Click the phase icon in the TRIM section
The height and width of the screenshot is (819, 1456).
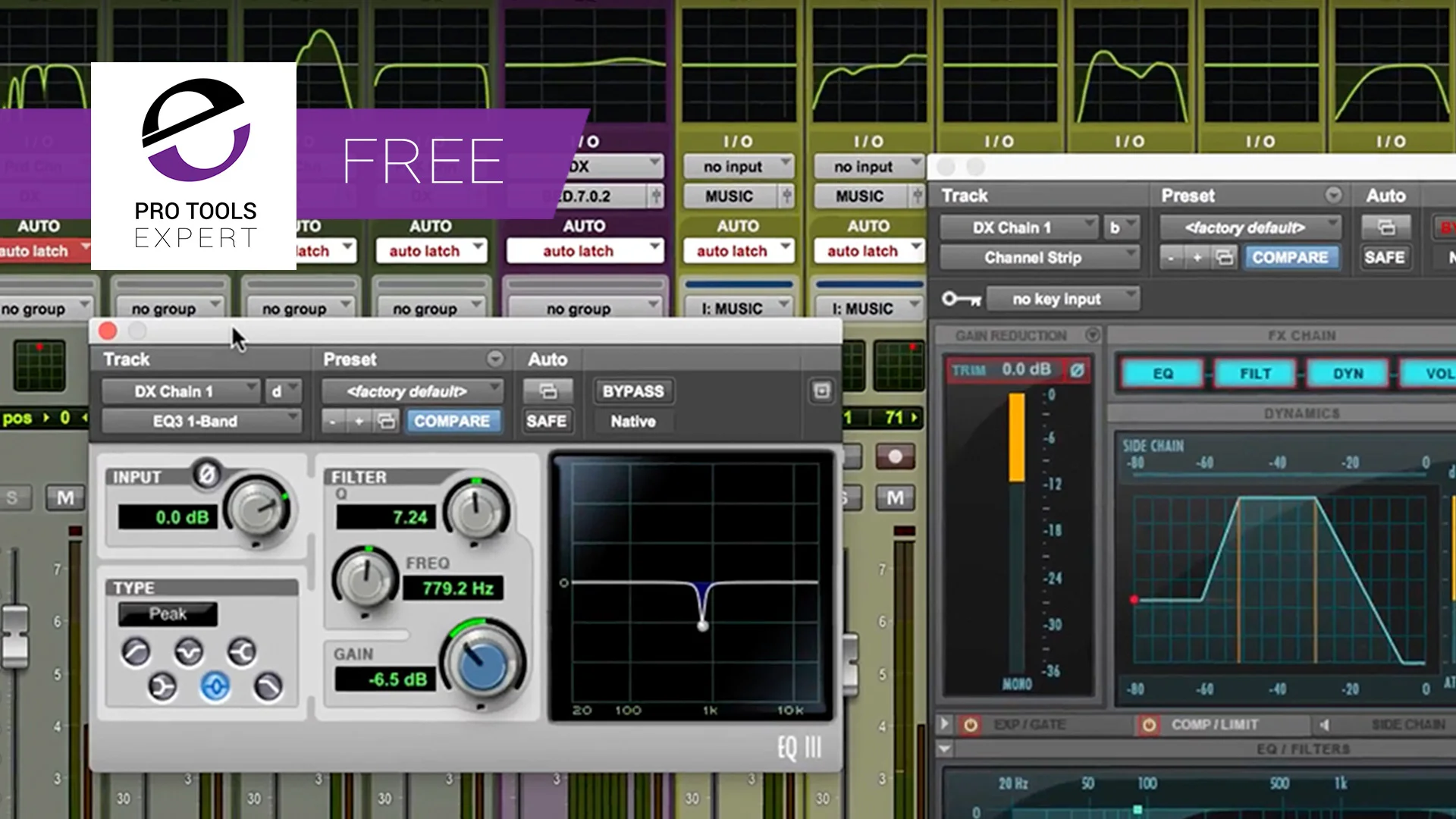coord(1078,371)
